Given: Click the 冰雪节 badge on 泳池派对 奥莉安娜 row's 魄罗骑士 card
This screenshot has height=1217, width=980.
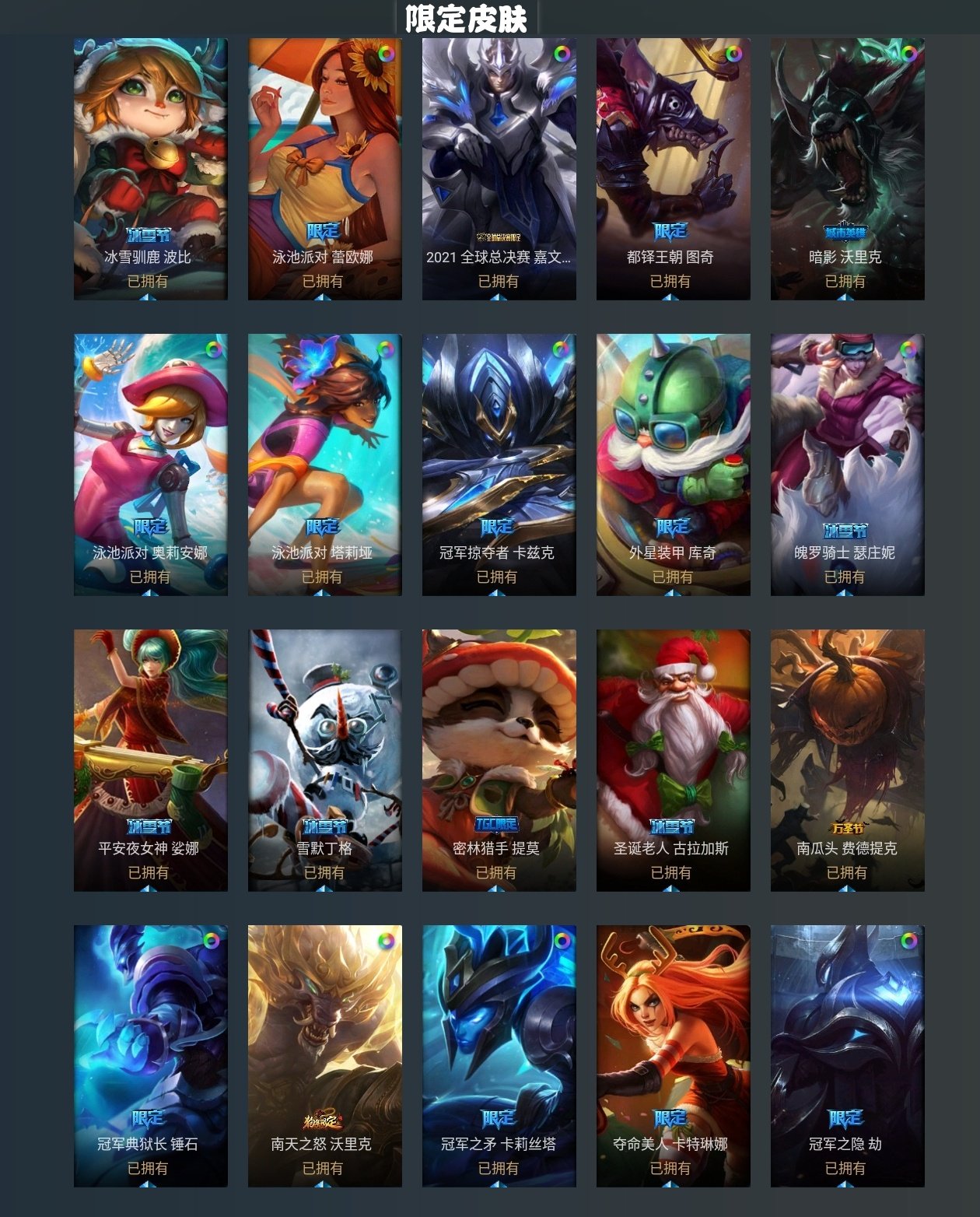Looking at the screenshot, I should [845, 531].
